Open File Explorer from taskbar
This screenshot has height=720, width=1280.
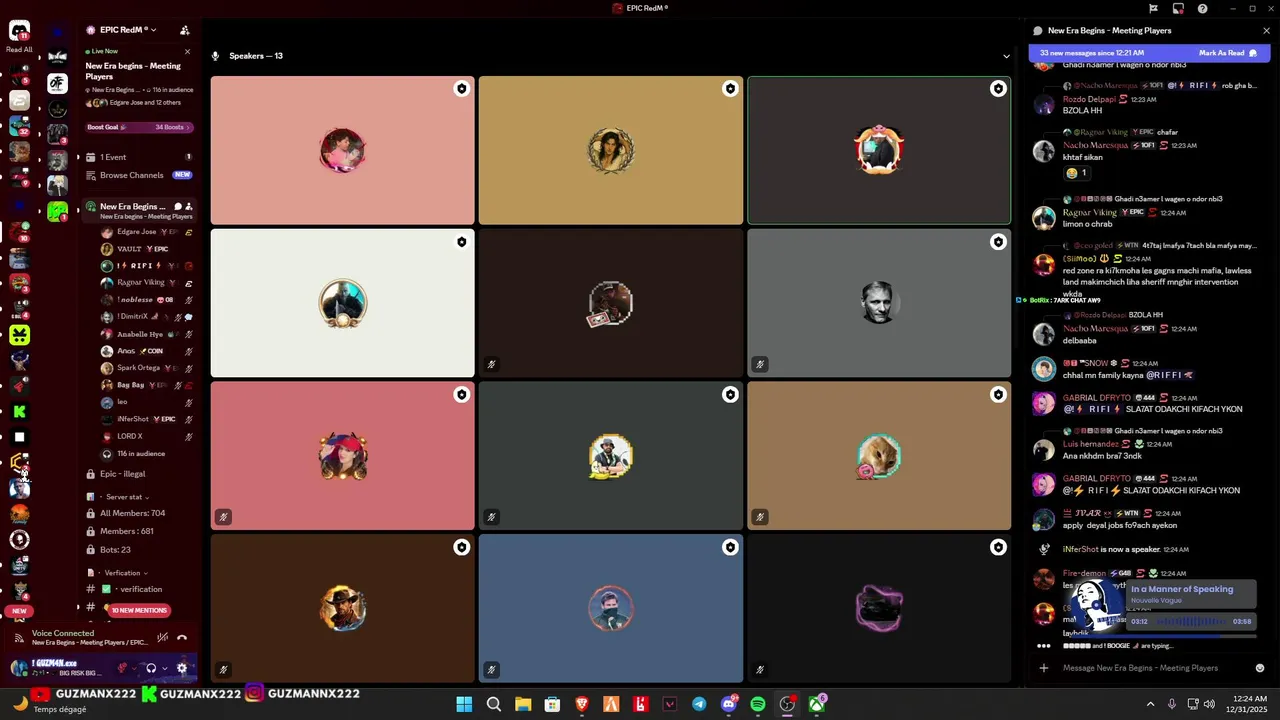523,704
